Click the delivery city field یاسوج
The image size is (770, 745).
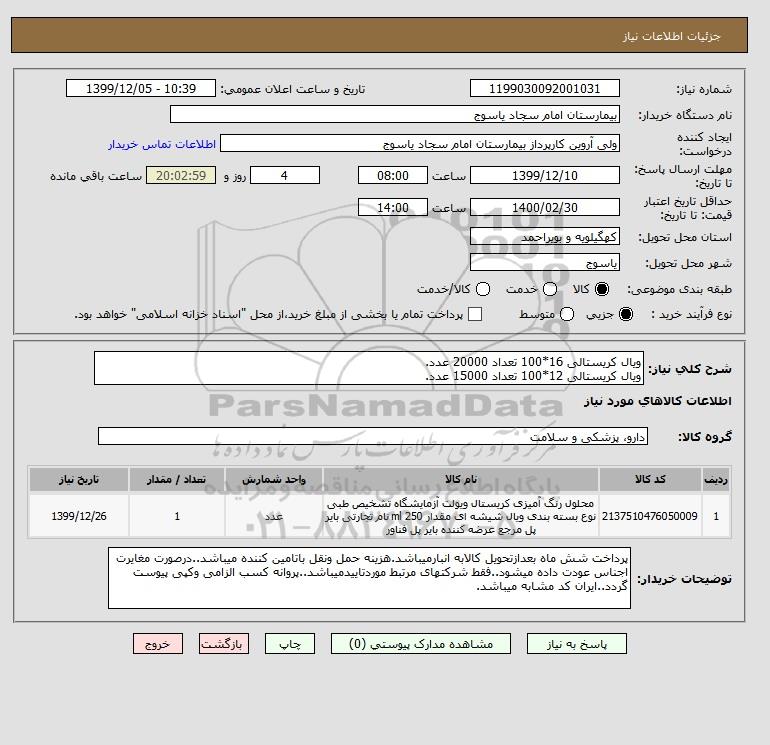pos(545,263)
